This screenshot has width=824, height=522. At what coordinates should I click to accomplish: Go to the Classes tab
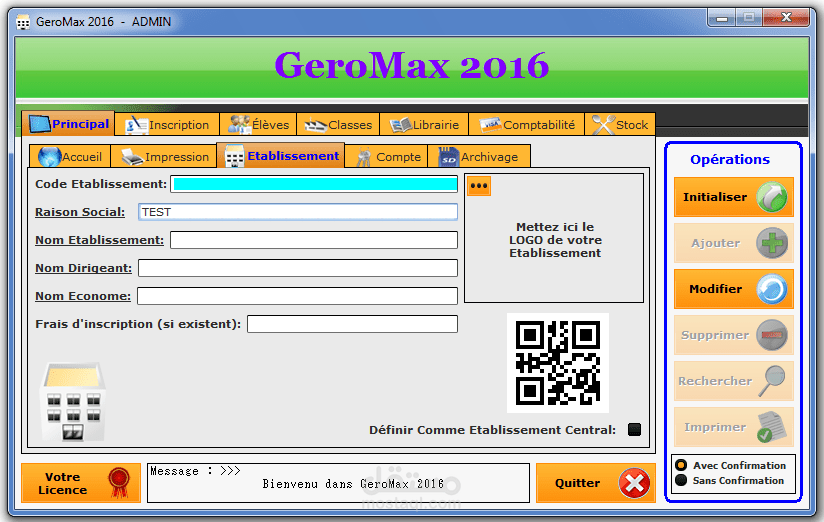[x=338, y=125]
